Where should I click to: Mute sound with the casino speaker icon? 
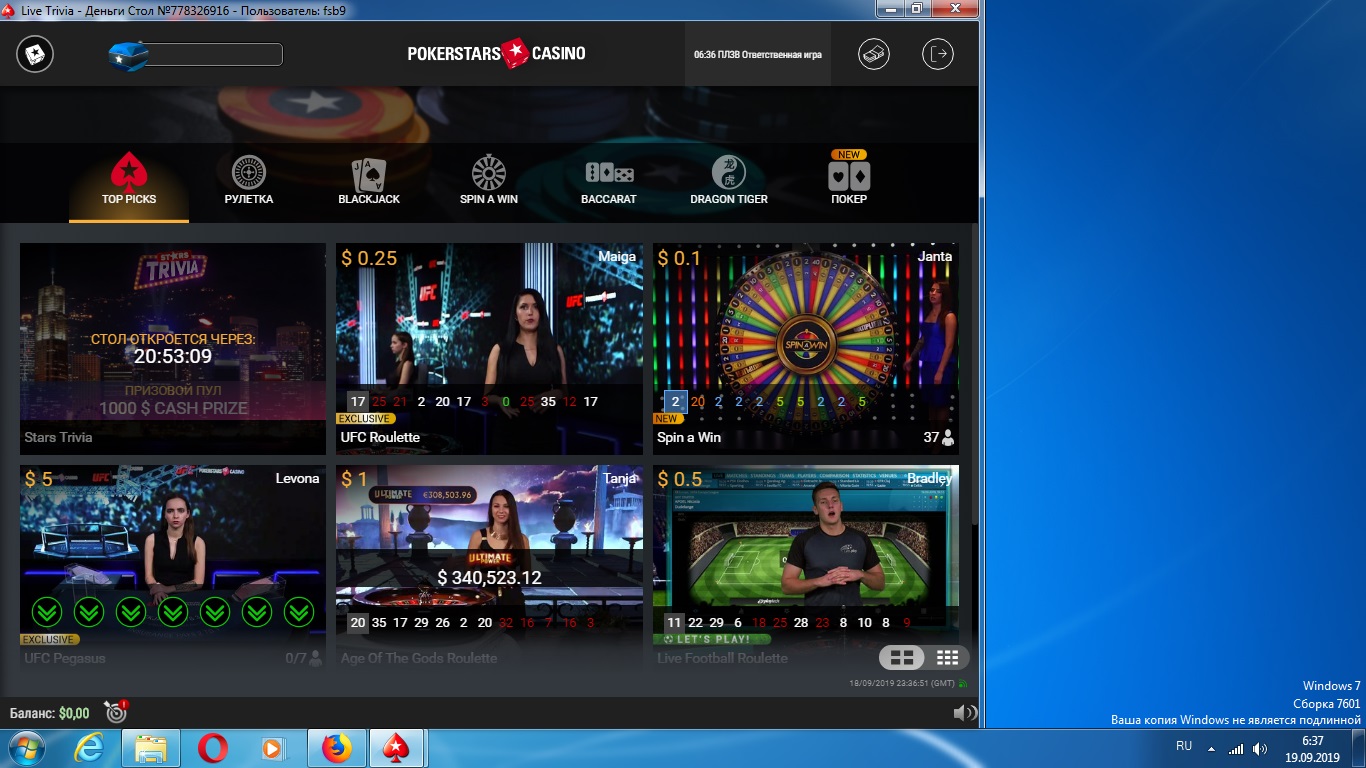964,713
